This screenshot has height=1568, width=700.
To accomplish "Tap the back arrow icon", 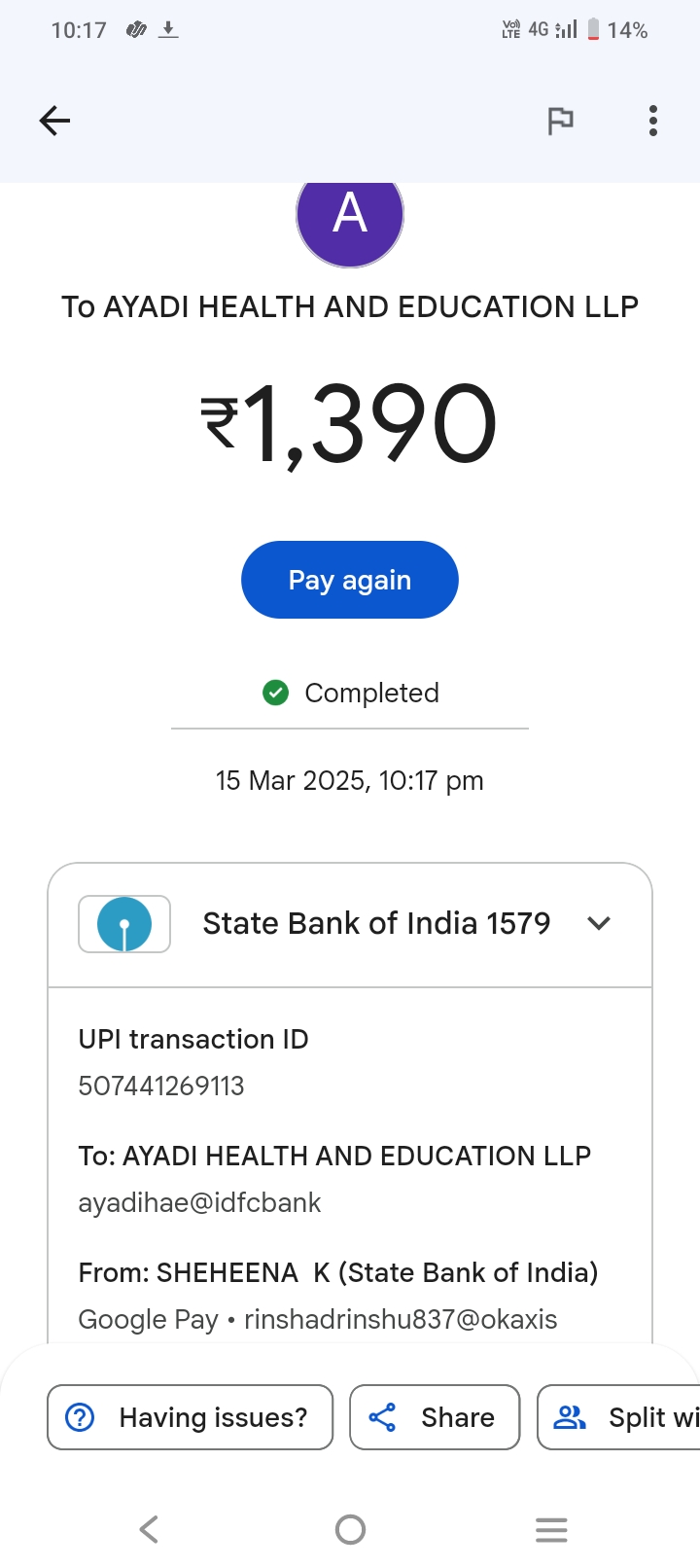I will (x=55, y=121).
